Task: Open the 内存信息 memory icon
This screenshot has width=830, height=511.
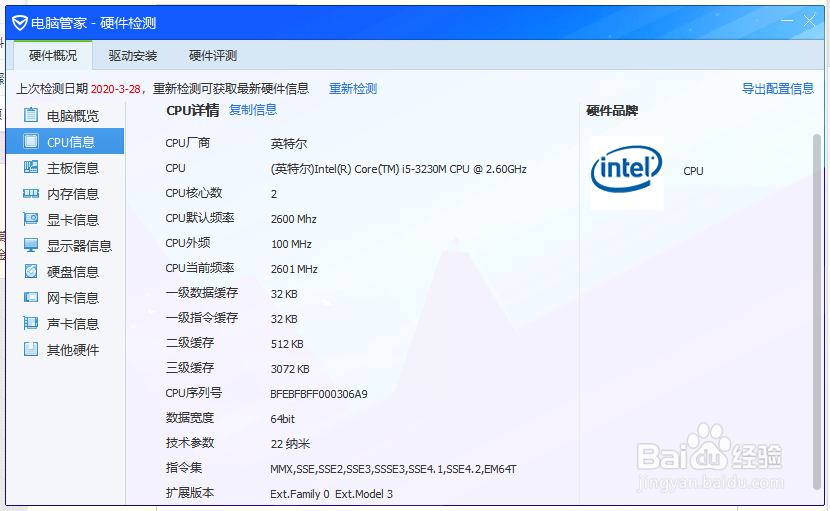Action: (31, 193)
